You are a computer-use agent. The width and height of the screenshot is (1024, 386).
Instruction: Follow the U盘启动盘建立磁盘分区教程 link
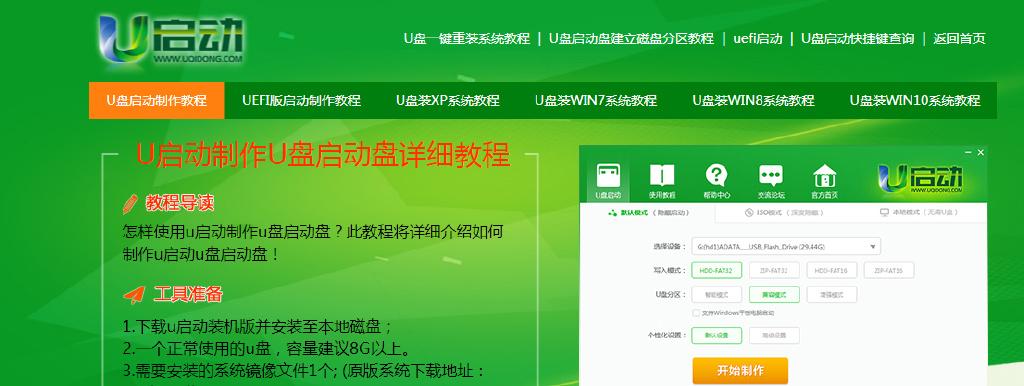[631, 39]
